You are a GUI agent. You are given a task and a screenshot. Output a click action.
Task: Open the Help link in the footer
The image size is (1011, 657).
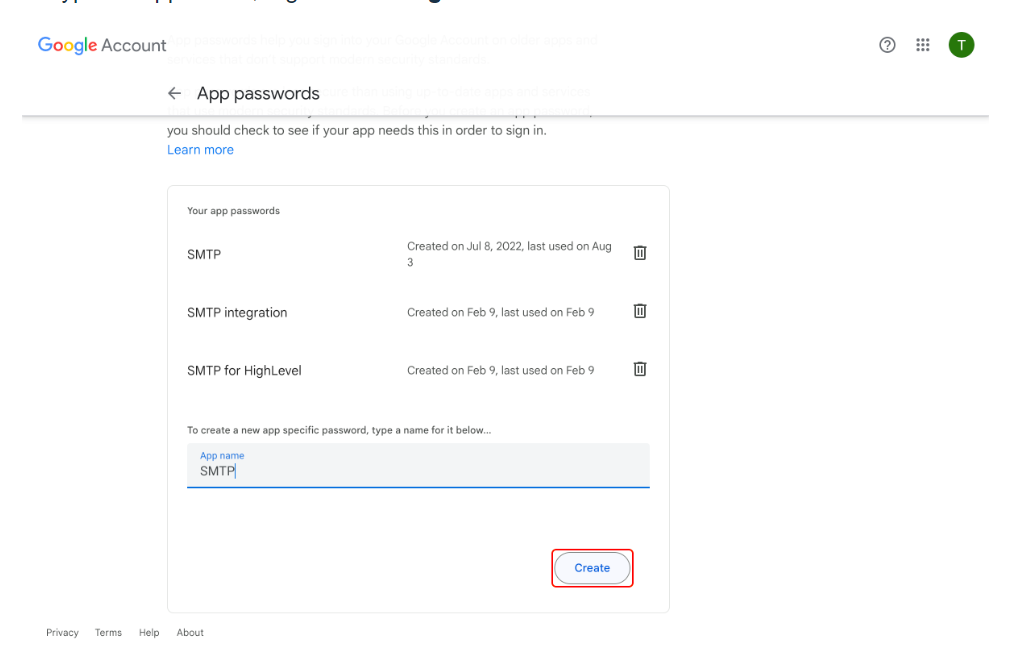[x=149, y=633]
